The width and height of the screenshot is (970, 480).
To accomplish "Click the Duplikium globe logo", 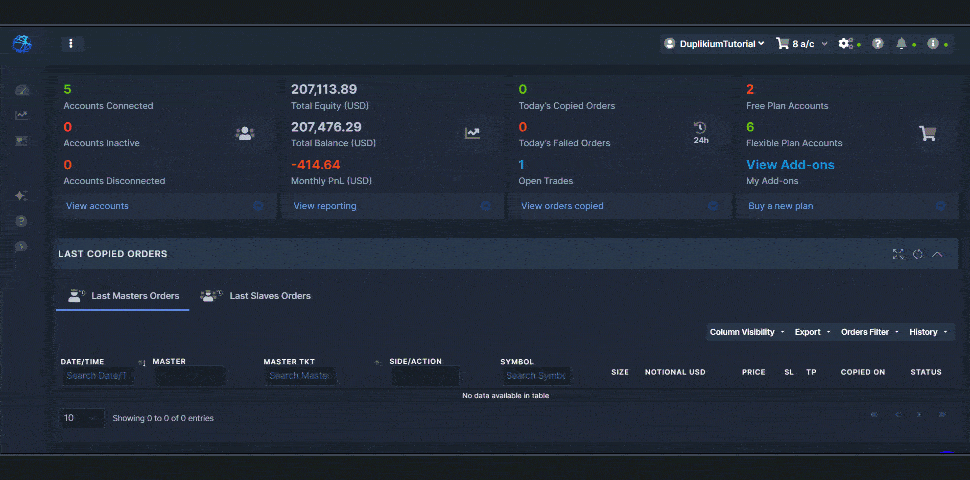I will [22, 44].
